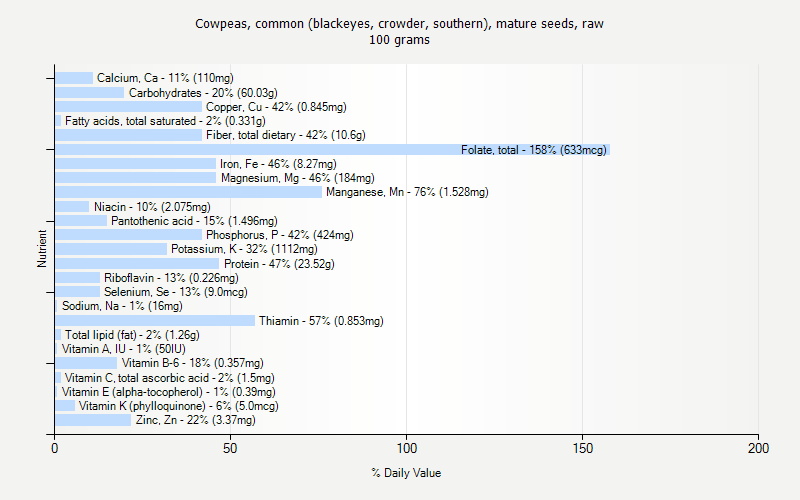Click the Thiamin - 57% (0.853mg) label
This screenshot has width=800, height=500.
[321, 321]
